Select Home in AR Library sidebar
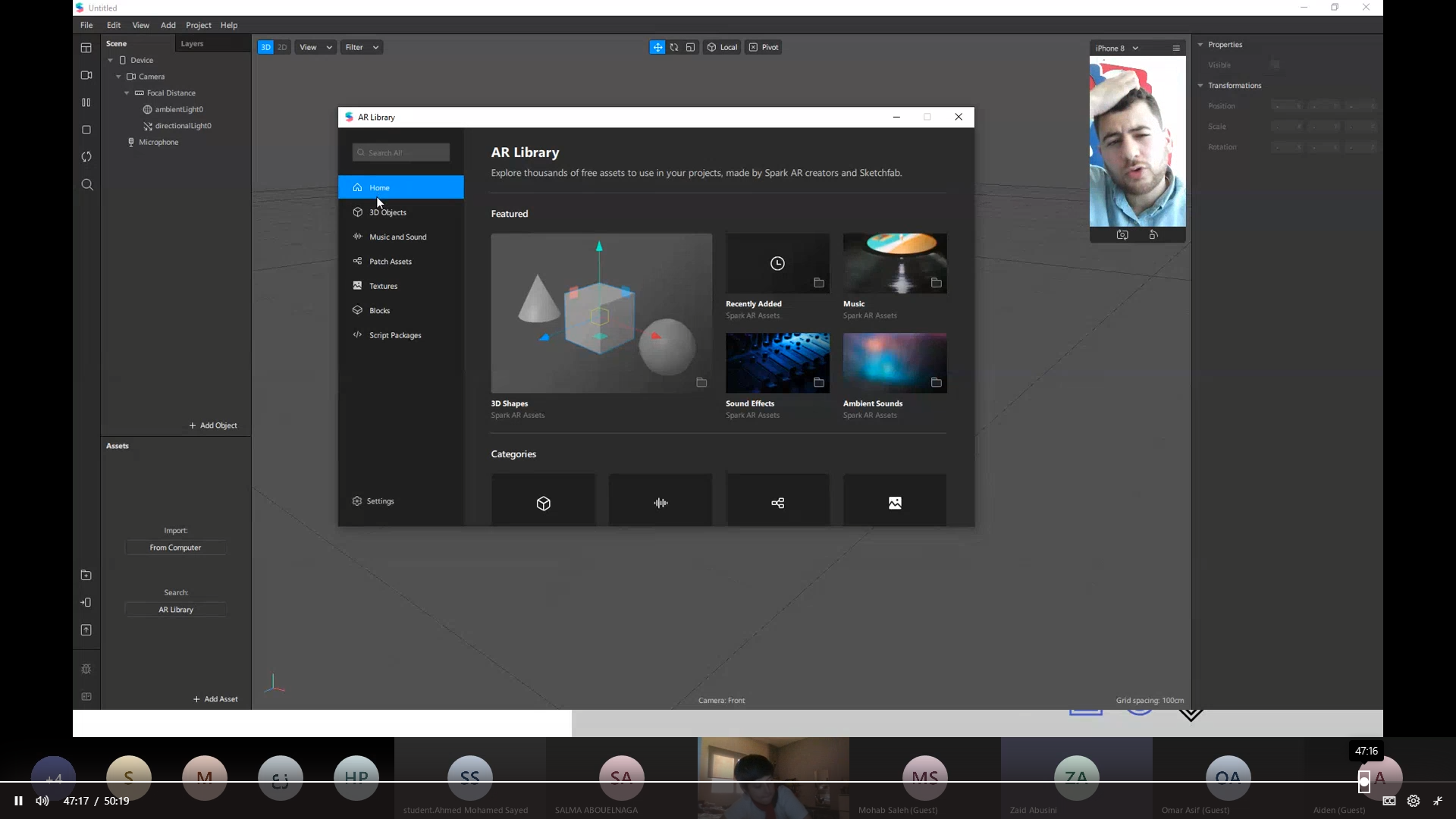Screen dimensions: 1456x819 [401, 187]
